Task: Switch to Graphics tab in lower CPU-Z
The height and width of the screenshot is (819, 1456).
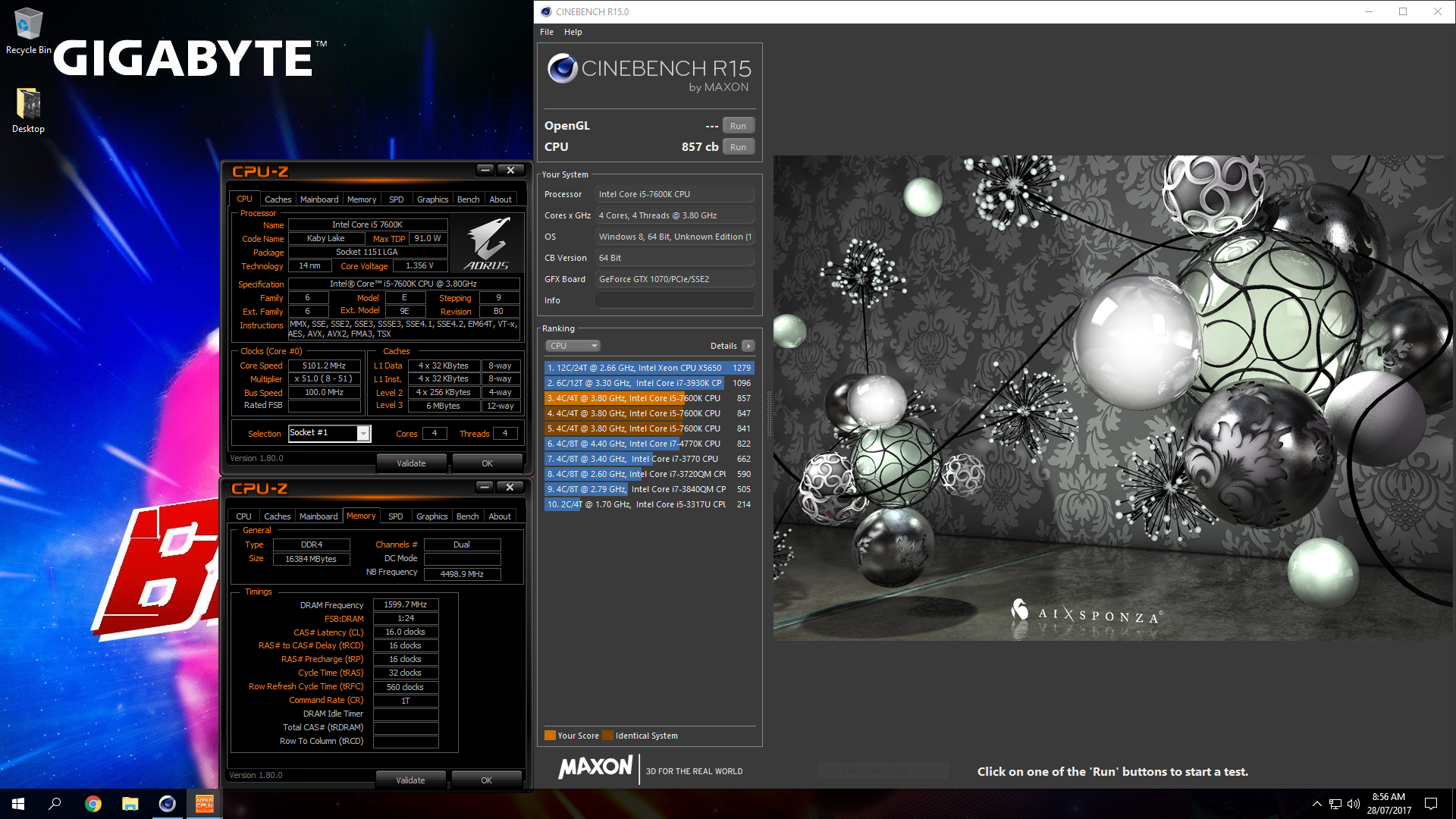Action: pos(432,516)
